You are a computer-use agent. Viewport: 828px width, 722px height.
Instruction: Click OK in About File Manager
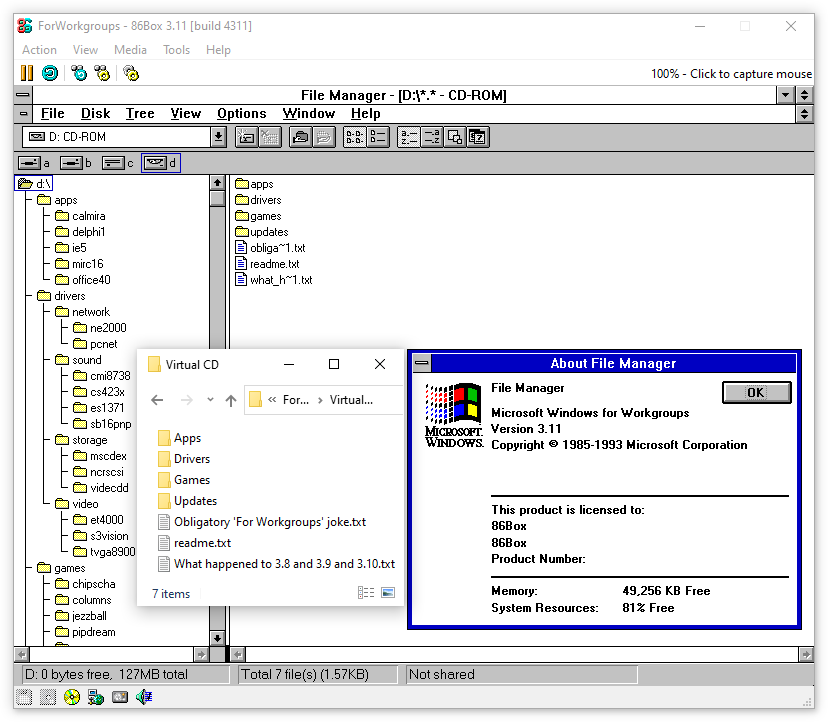click(756, 392)
